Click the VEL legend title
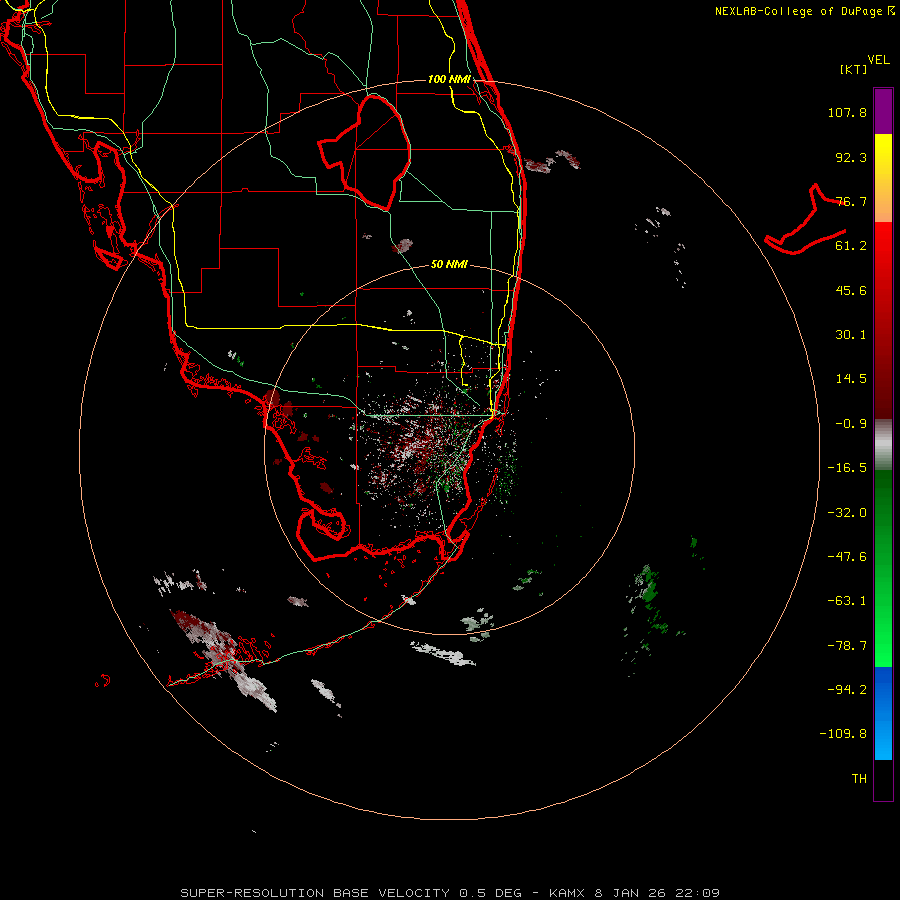 [x=878, y=60]
